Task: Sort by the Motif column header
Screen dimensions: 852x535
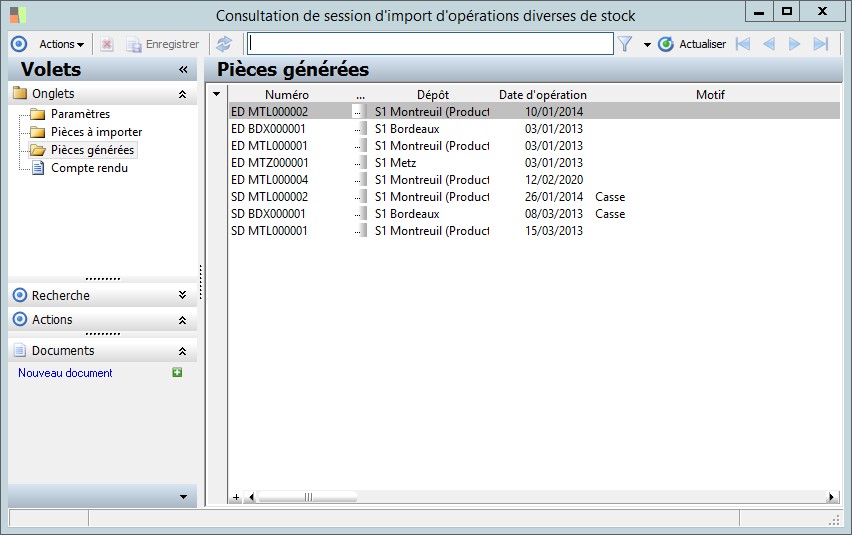Action: (710, 95)
